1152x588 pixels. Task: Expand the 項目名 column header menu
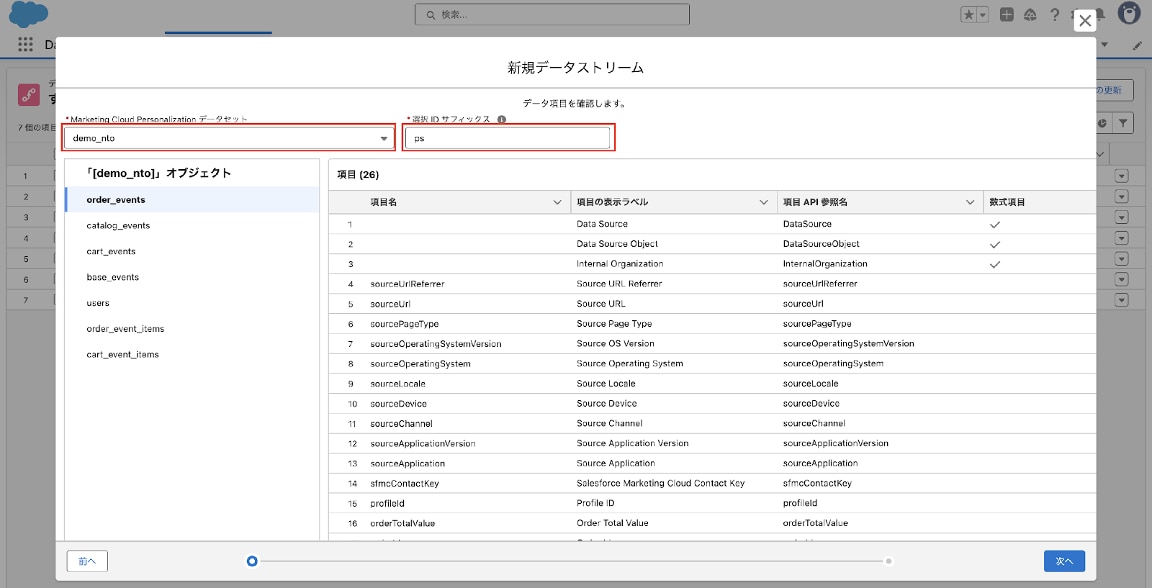(x=557, y=202)
